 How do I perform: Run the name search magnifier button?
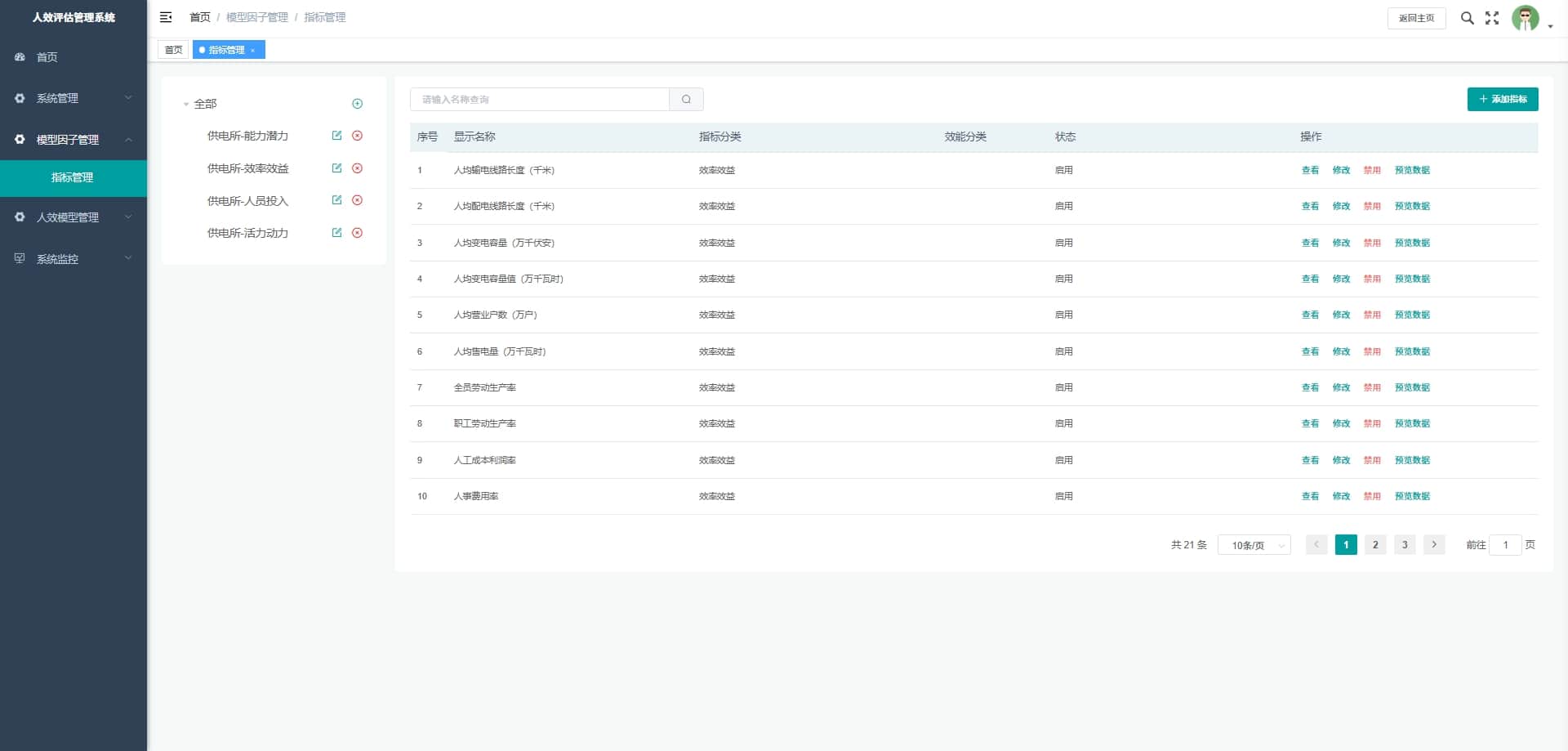tap(686, 100)
